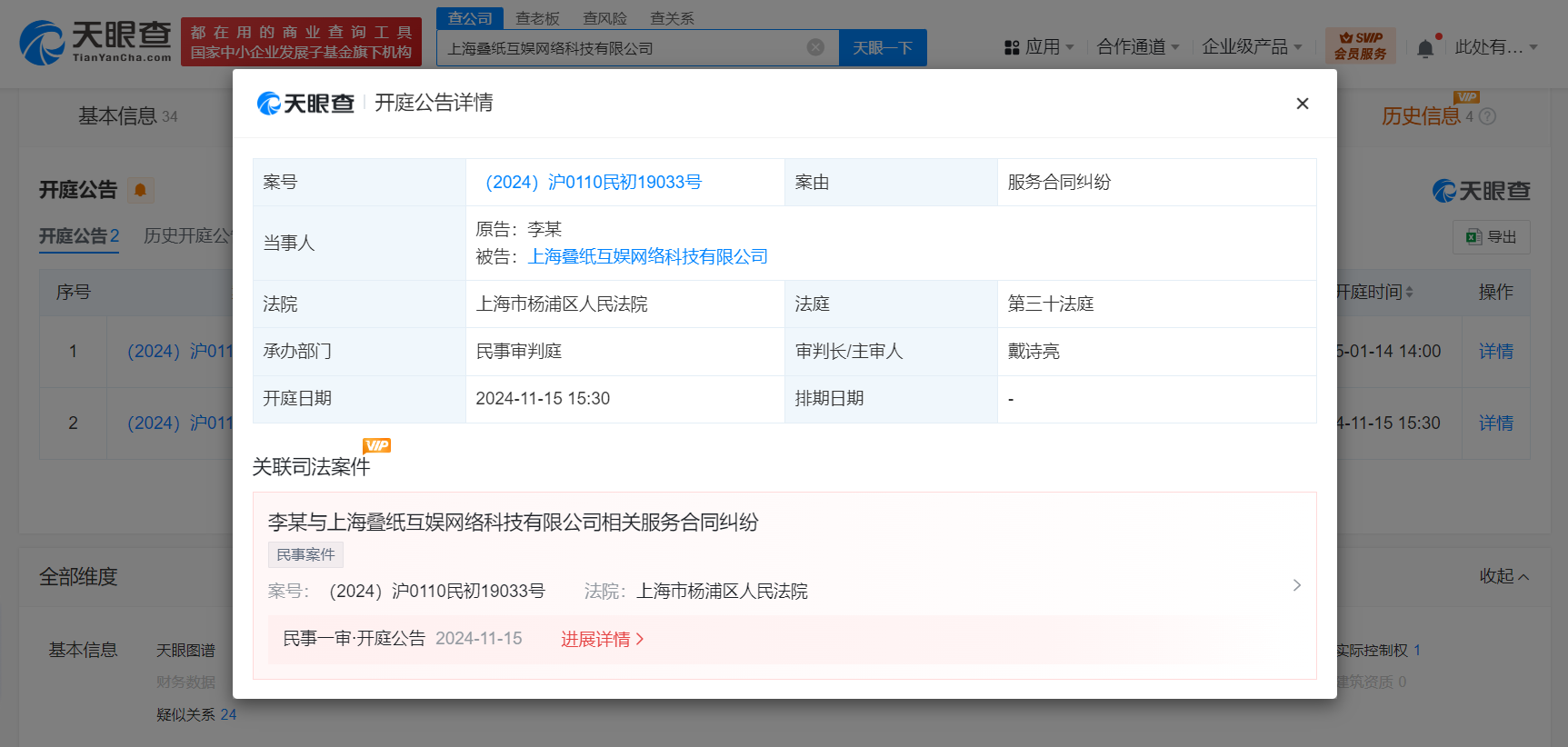Viewport: 1568px width, 747px height.
Task: View 进展详情 for the related case
Action: [x=602, y=639]
